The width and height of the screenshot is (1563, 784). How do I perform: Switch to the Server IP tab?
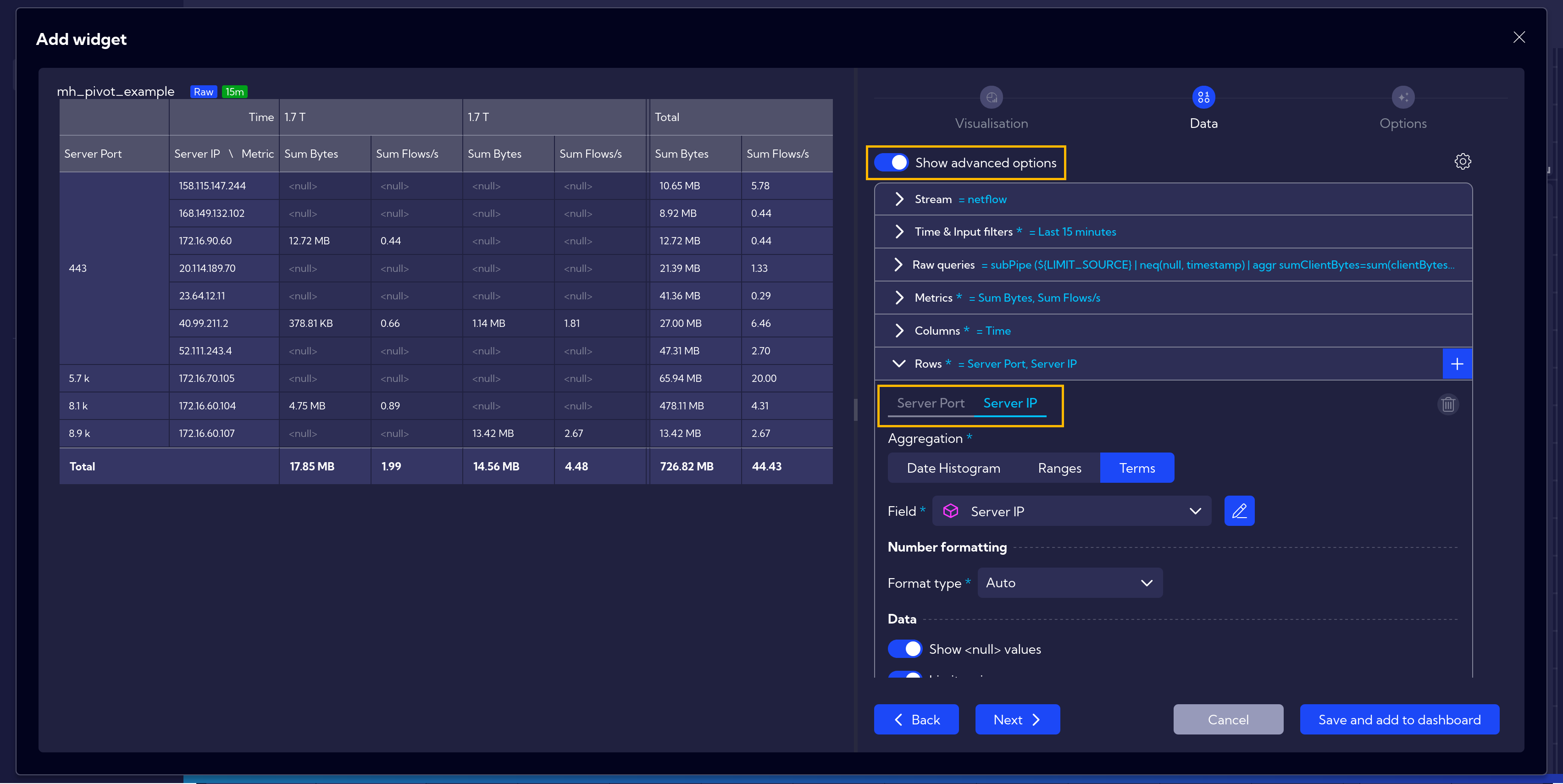click(x=1009, y=403)
